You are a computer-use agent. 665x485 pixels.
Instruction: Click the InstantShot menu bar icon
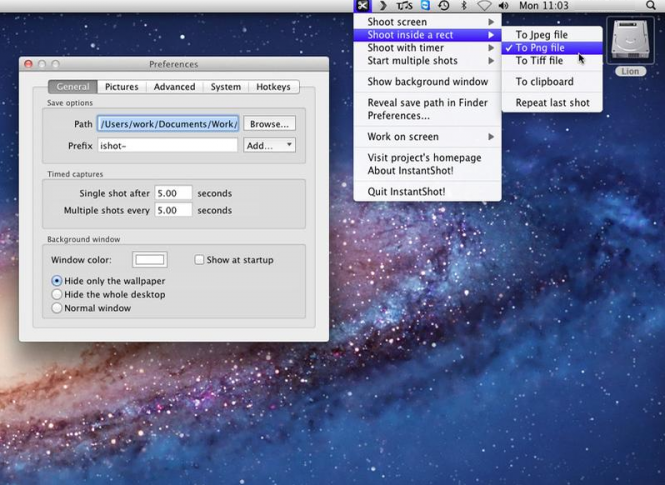(x=362, y=6)
